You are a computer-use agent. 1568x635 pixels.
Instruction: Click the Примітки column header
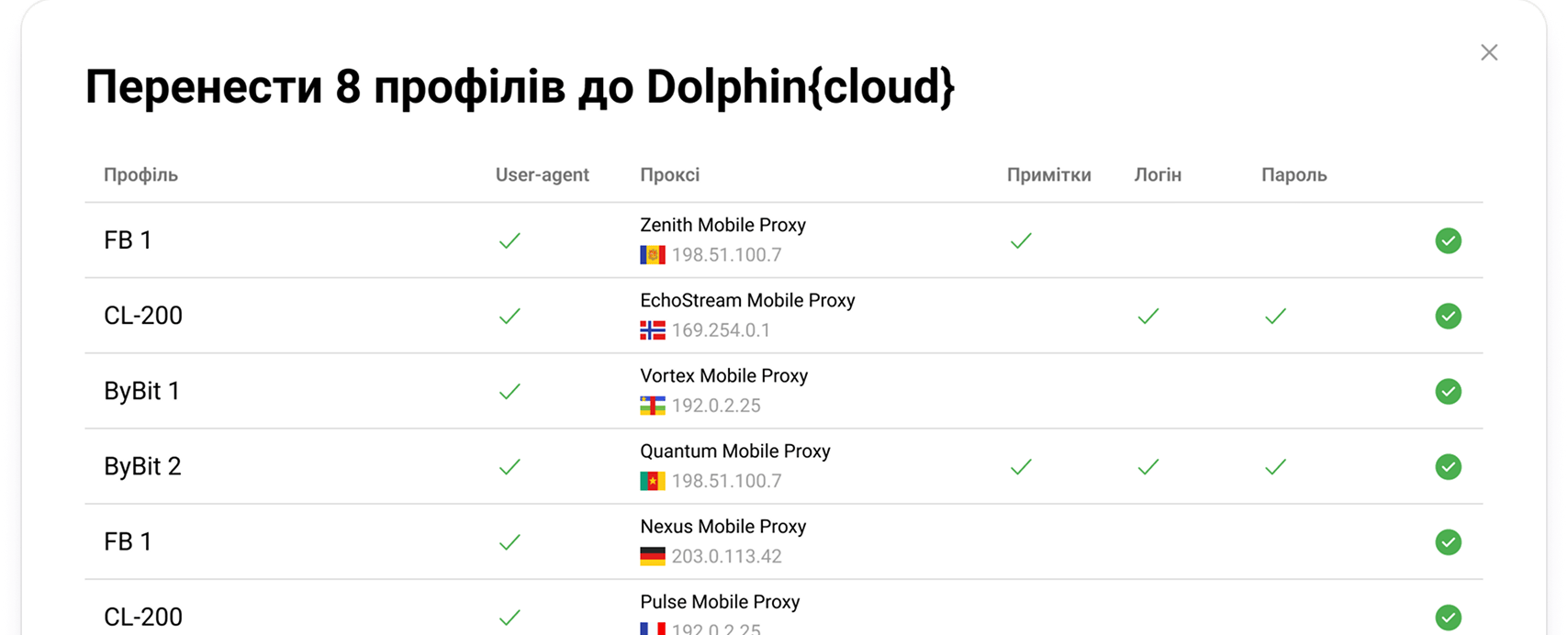tap(1048, 175)
